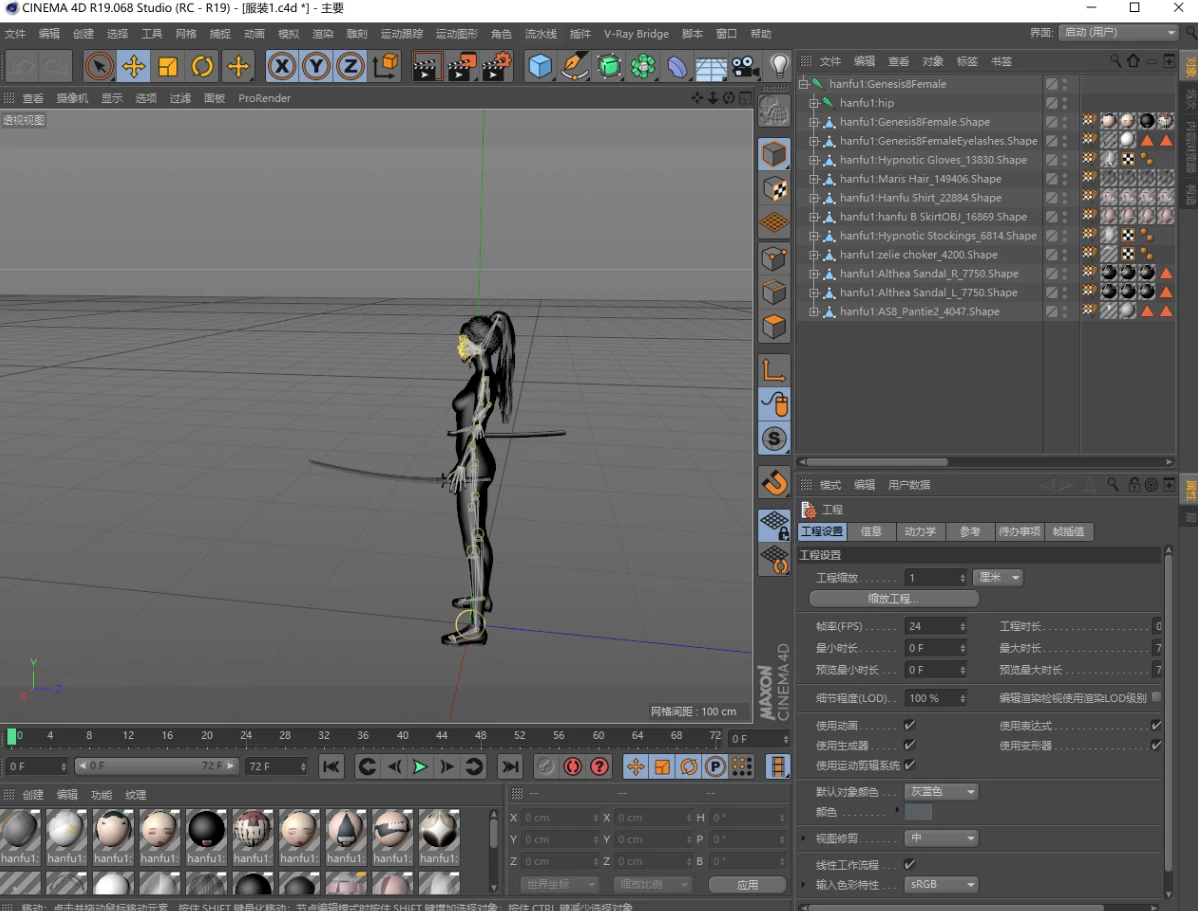Open the 渲染 main menu
This screenshot has width=1198, height=911.
click(322, 34)
